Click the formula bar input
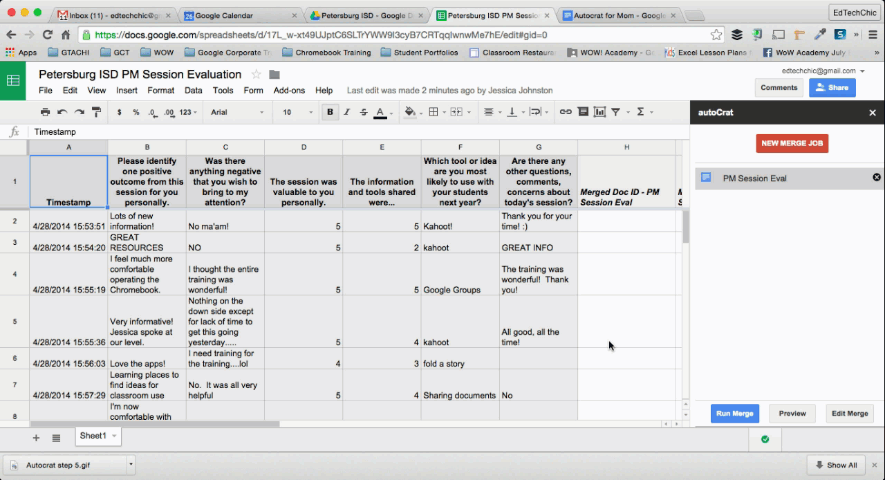The height and width of the screenshot is (480, 885). click(x=358, y=132)
